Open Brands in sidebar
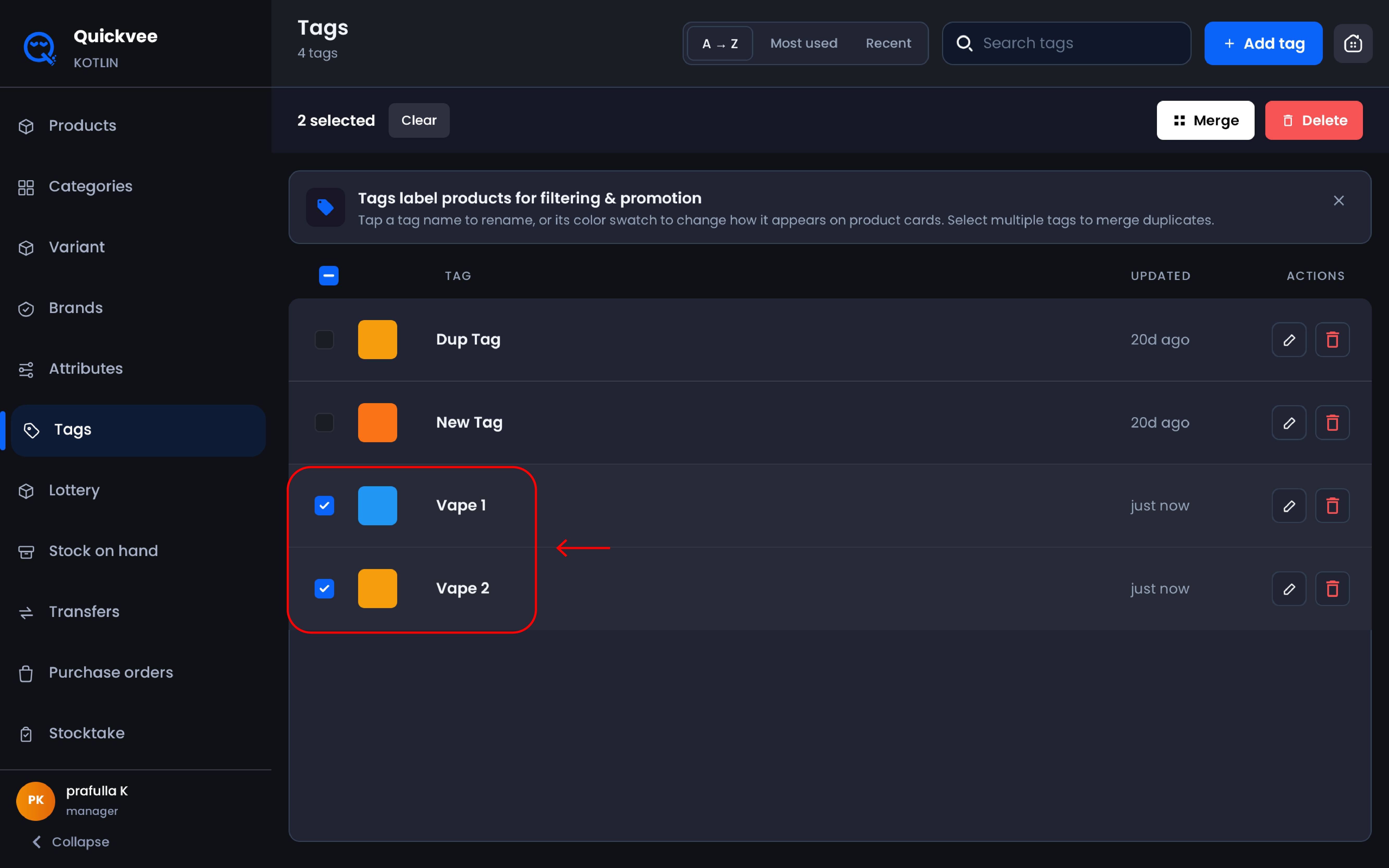 135,309
